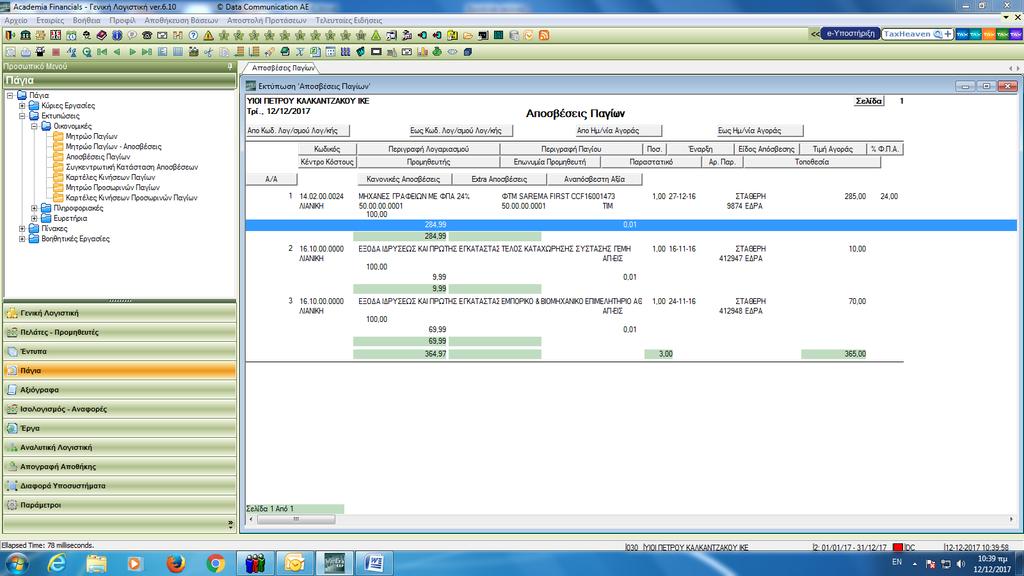Select Συγκεντρωτική Κατάσταση Αποσβέσεων tree item
This screenshot has height=576, width=1024.
(x=131, y=167)
